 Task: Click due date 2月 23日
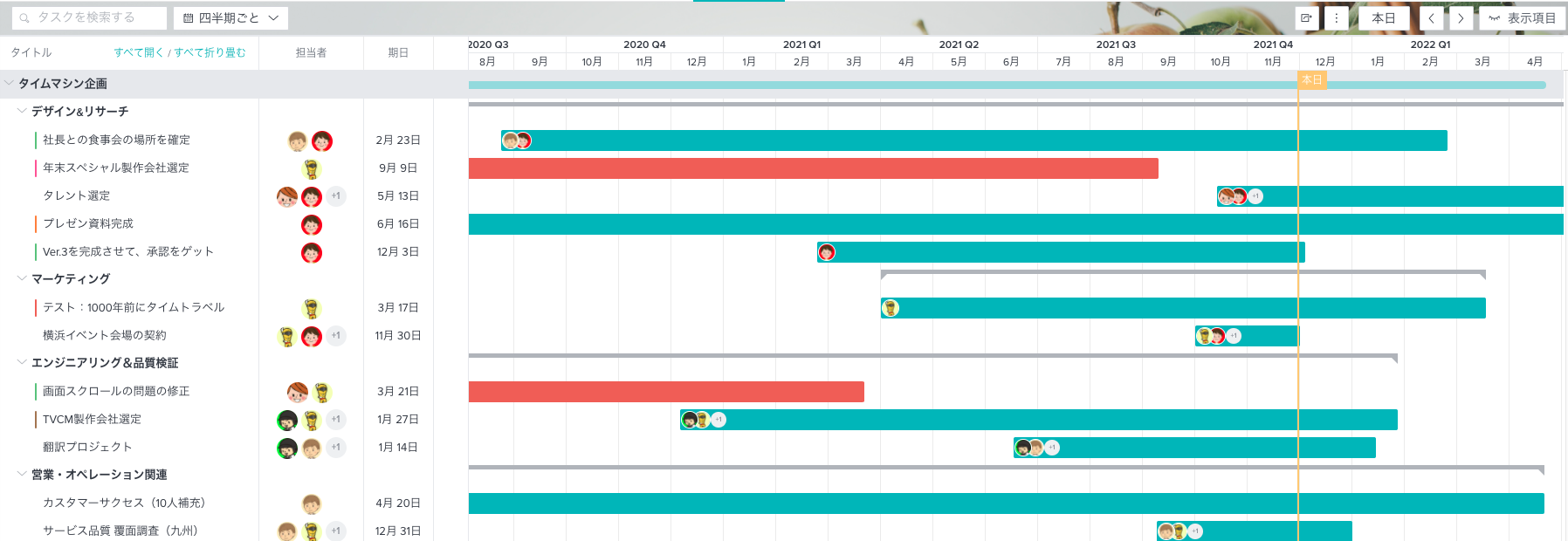coord(398,140)
